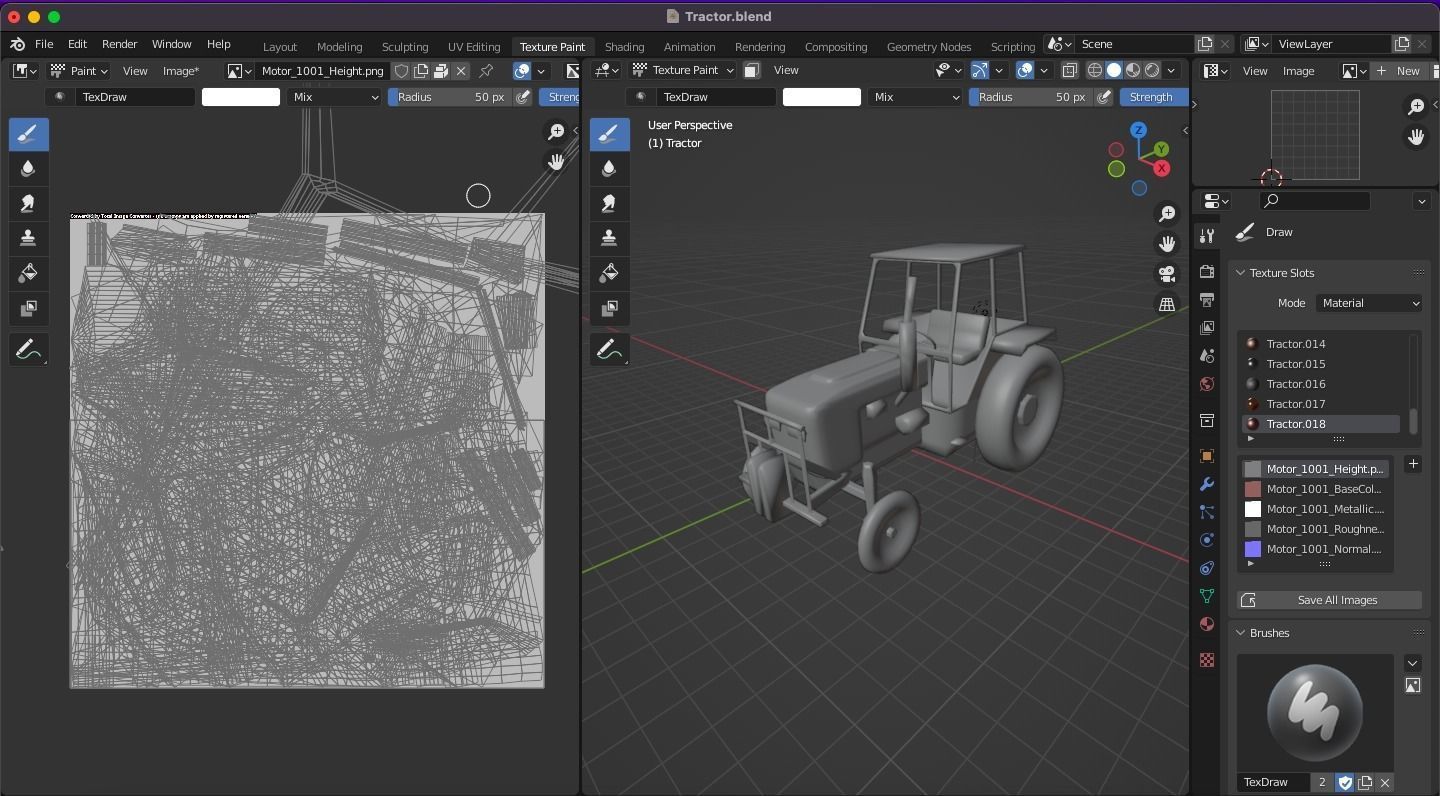The width and height of the screenshot is (1440, 796).
Task: Toggle overlays in the 3D viewport header
Action: [1025, 70]
